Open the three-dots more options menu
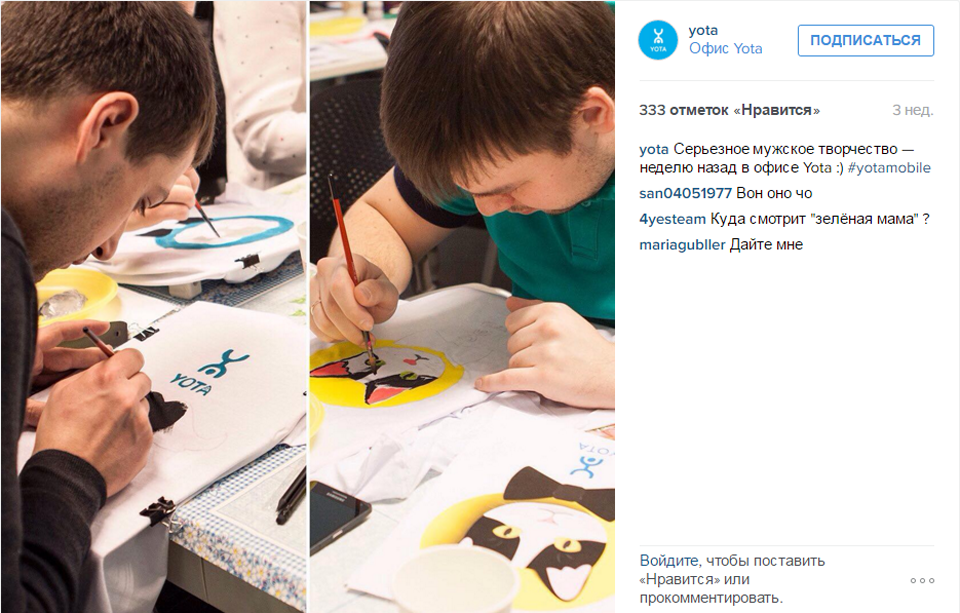 922,580
